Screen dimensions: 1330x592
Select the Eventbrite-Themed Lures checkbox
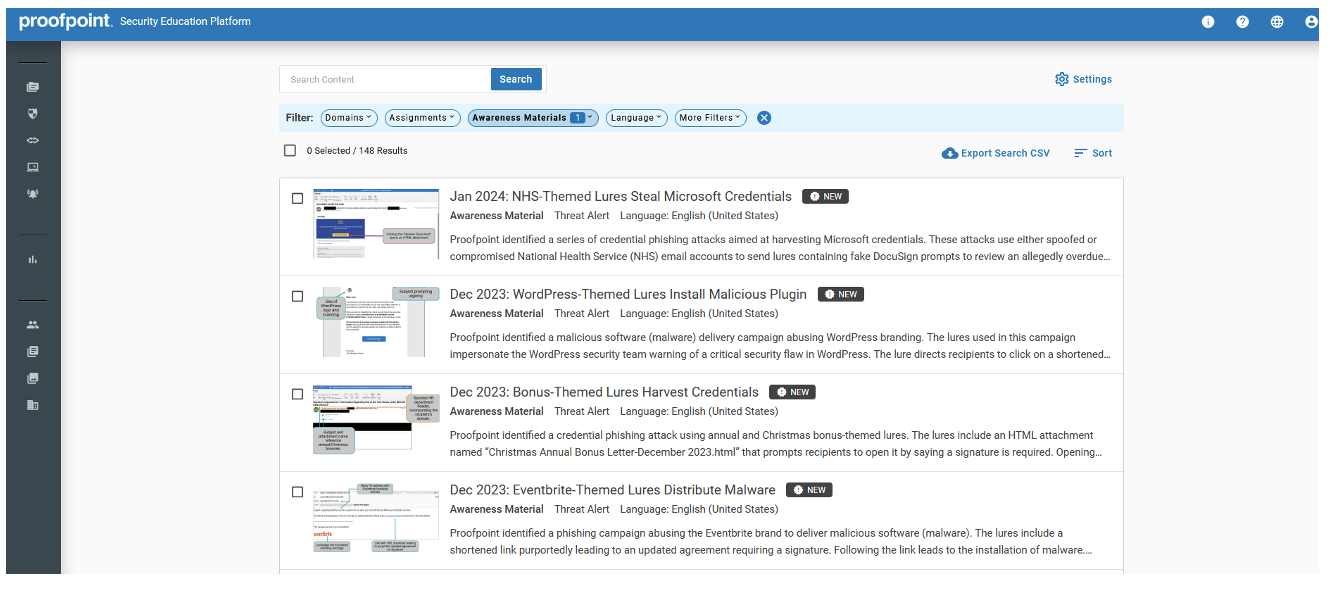(x=297, y=492)
